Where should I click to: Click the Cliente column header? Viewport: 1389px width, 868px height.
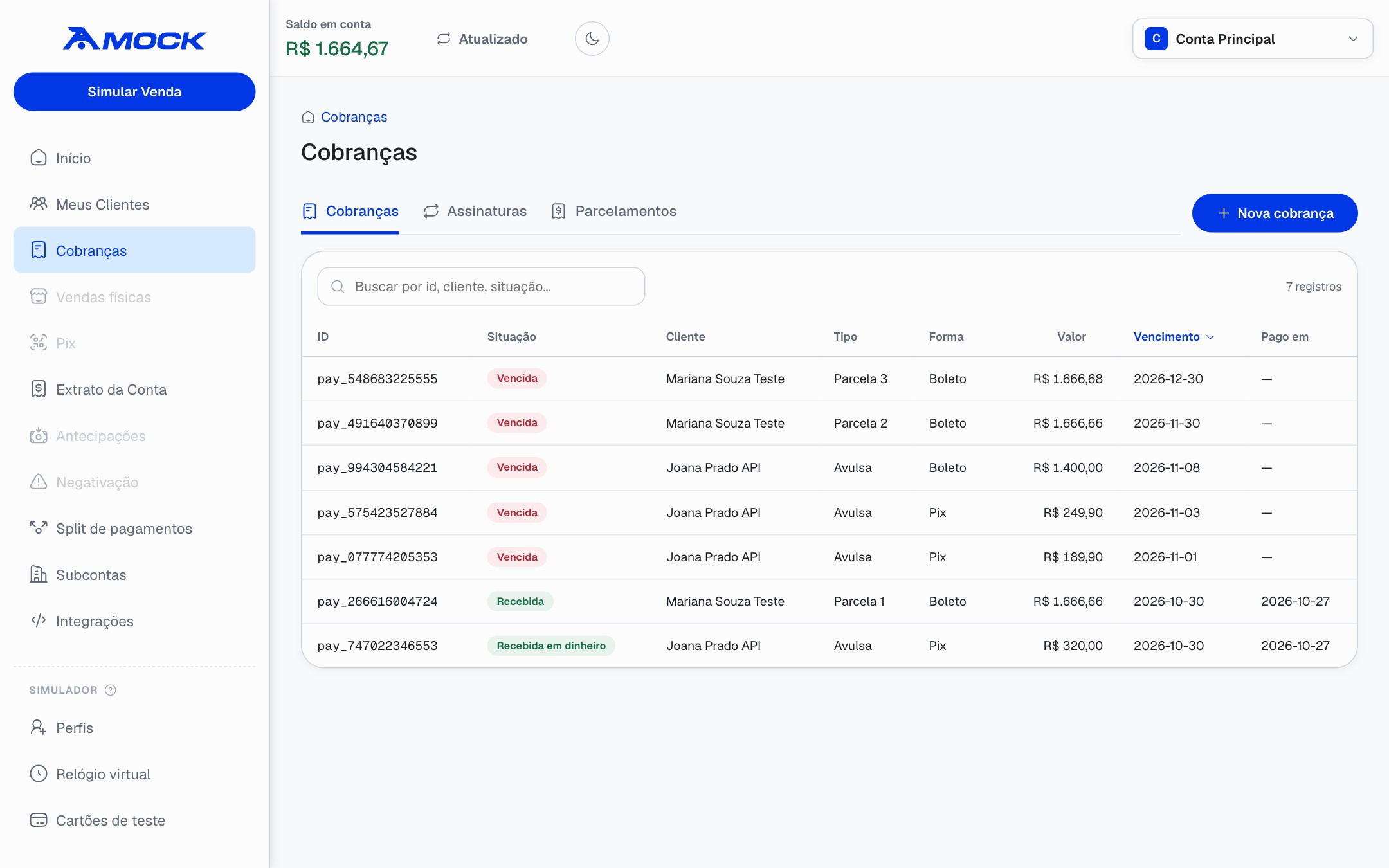(685, 337)
